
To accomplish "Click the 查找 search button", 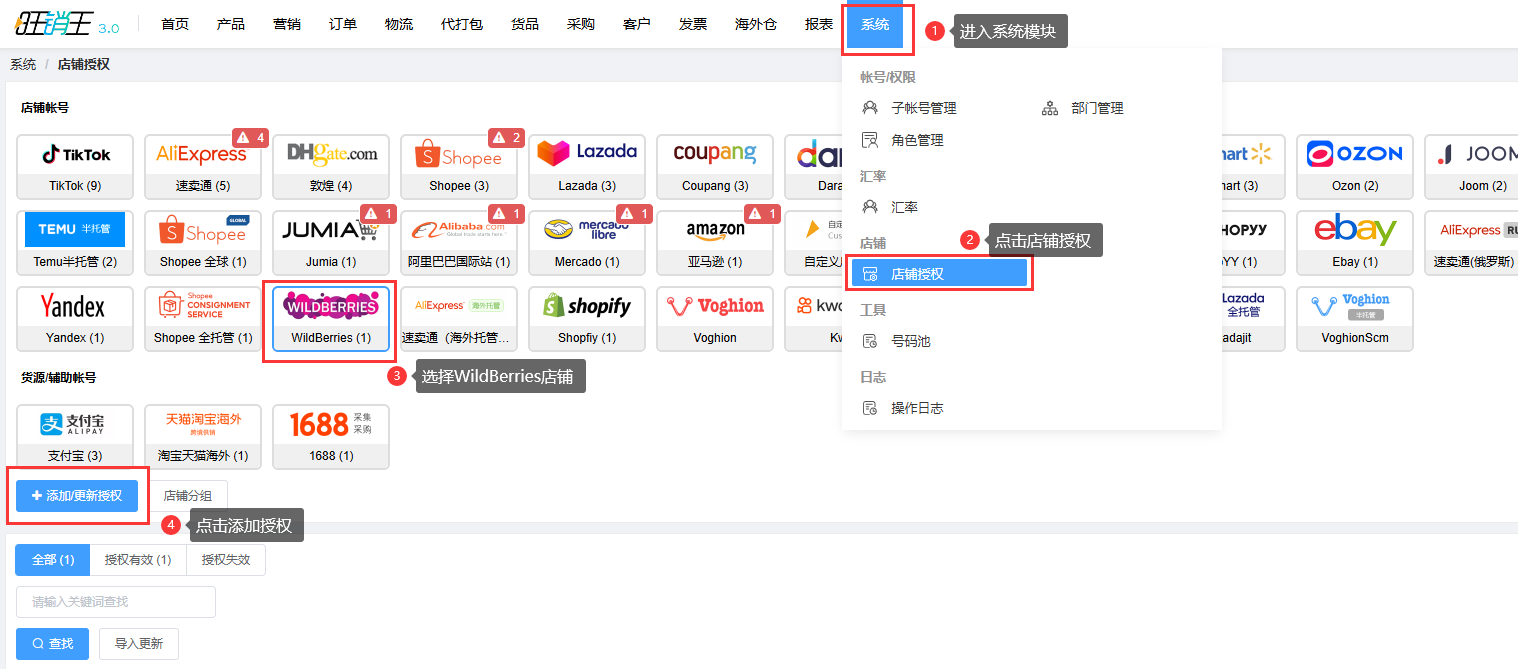I will [52, 644].
